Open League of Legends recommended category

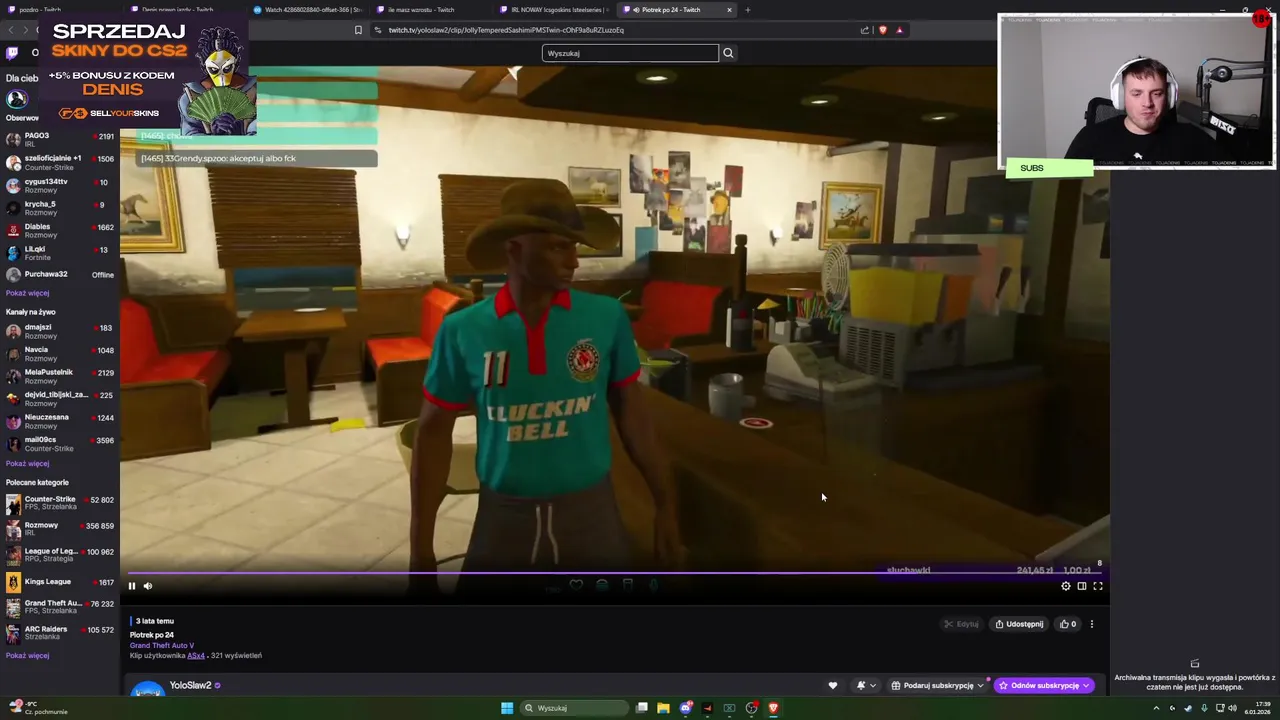[x=60, y=555]
